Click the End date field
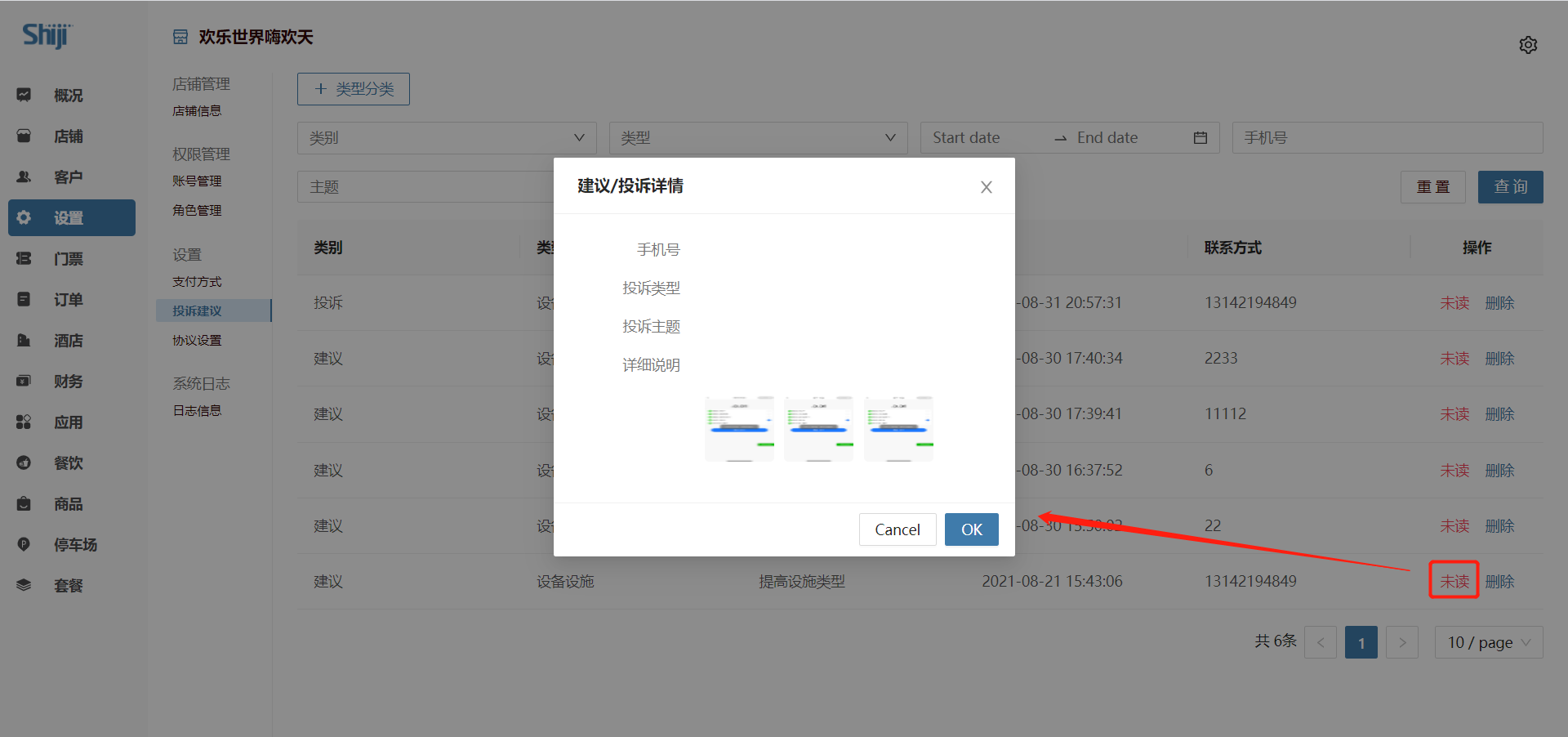This screenshot has height=737, width=1568. [x=1127, y=138]
